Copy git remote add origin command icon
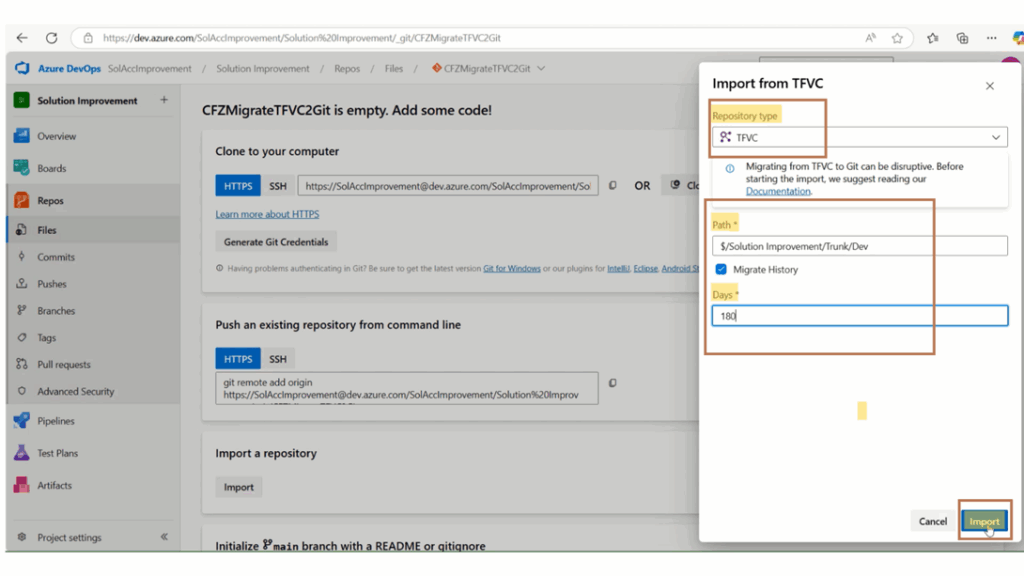Viewport: 1024px width, 576px height. pos(613,383)
